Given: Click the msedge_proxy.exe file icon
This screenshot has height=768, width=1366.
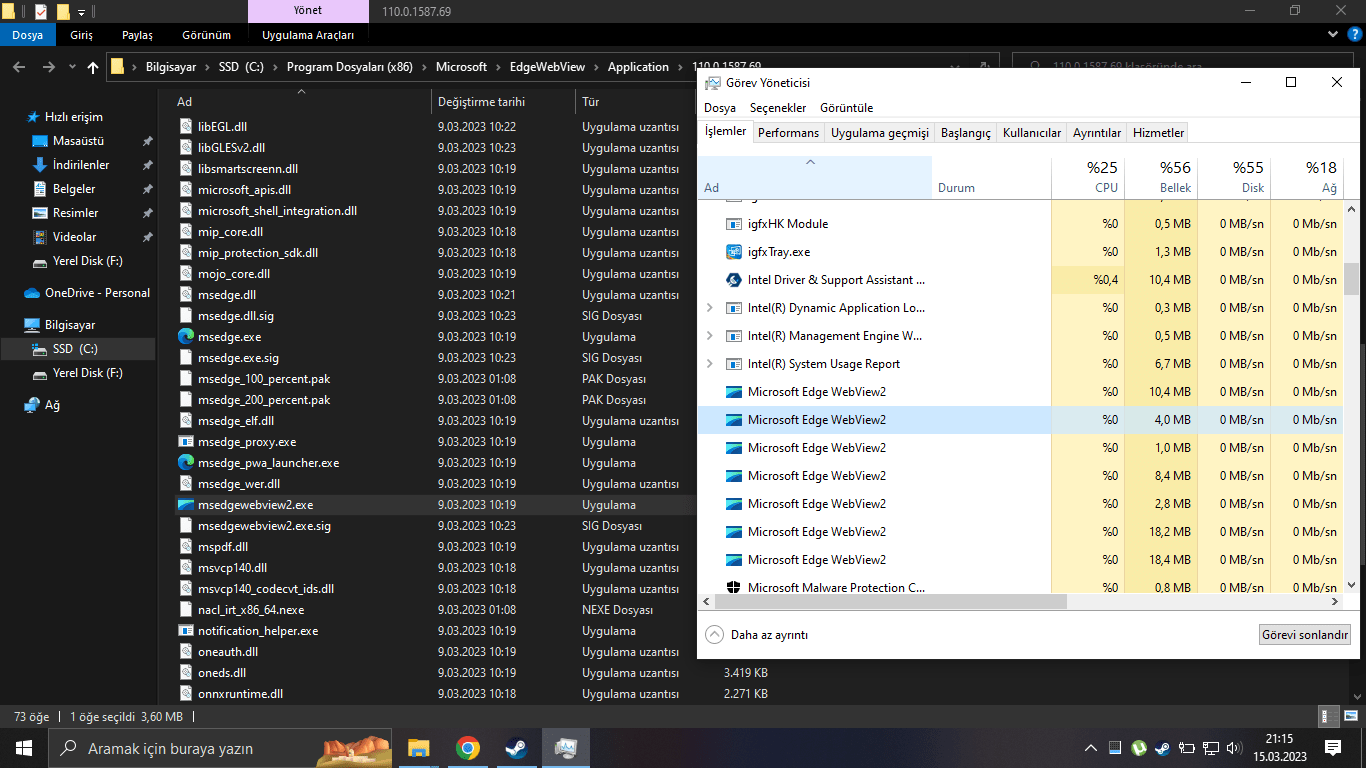Looking at the screenshot, I should tap(186, 442).
